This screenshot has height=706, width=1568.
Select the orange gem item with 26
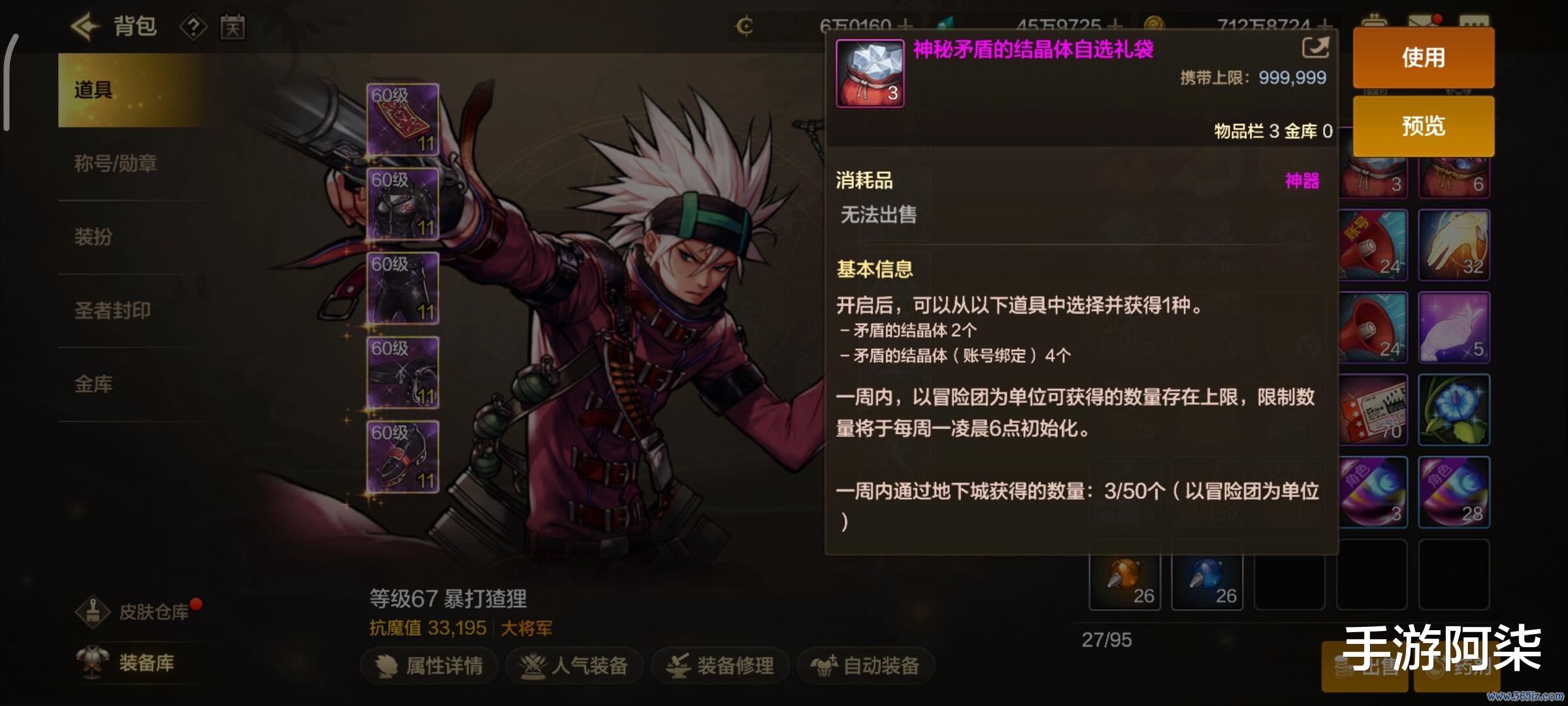pos(1125,575)
